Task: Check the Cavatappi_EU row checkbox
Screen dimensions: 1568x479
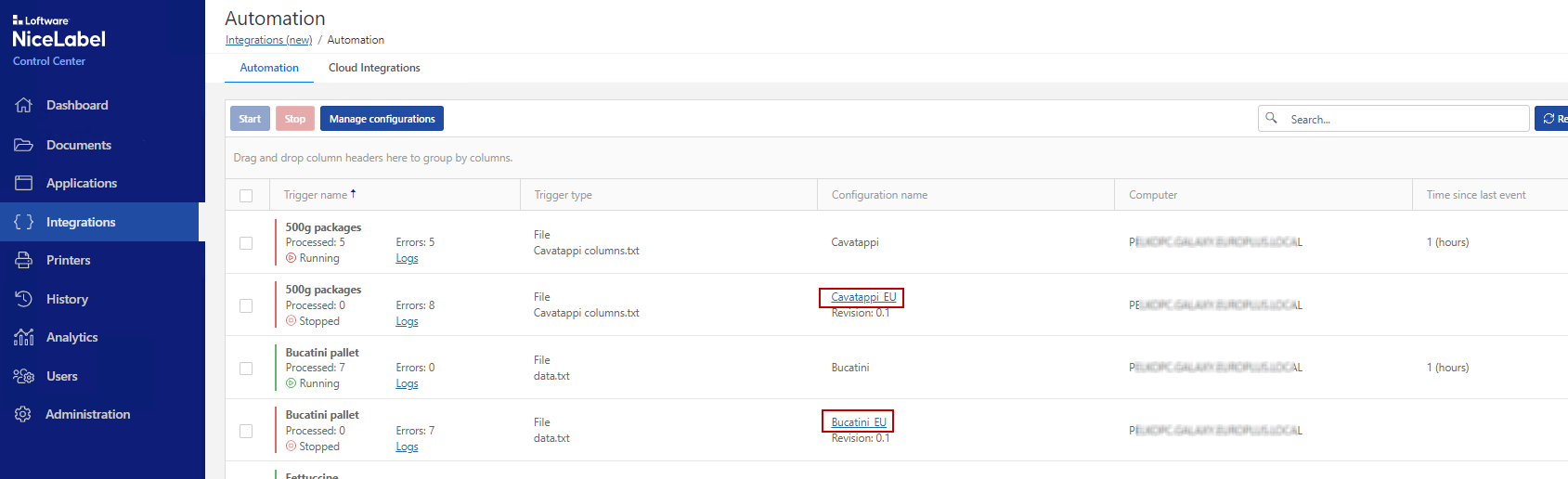Action: [246, 305]
